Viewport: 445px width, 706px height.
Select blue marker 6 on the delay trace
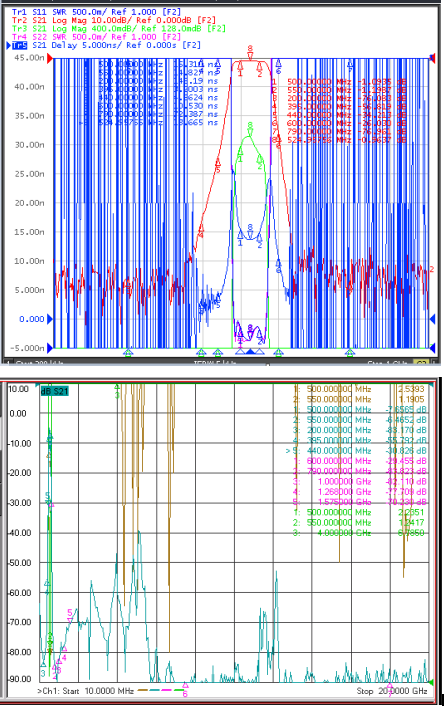coord(278,266)
